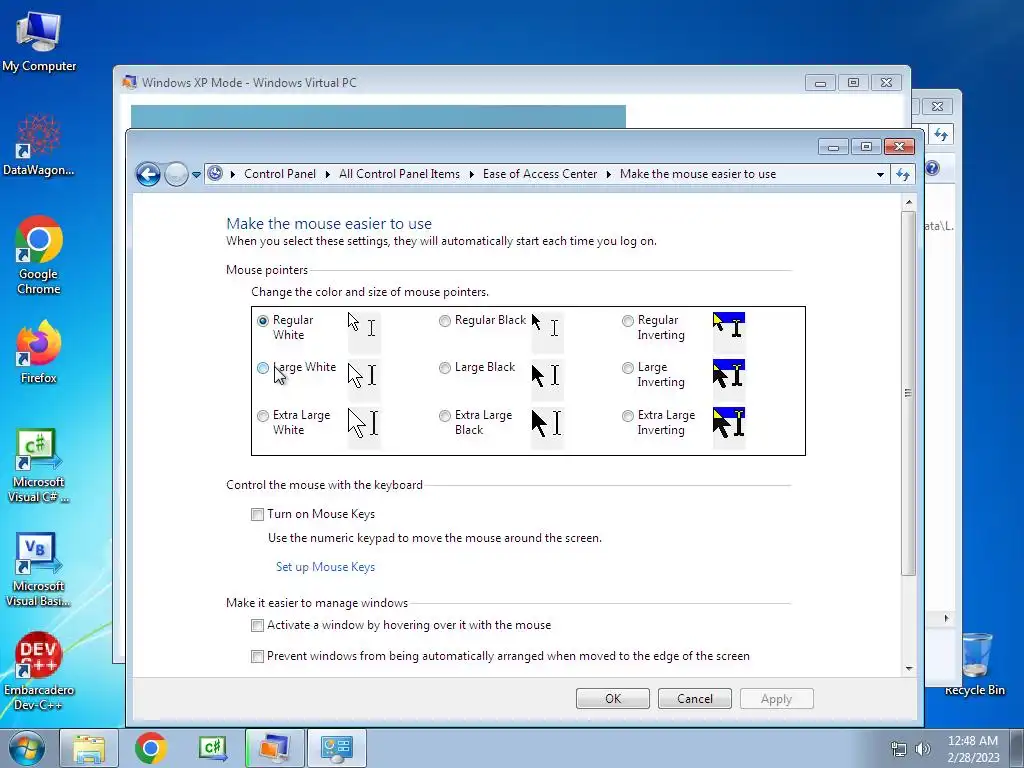
Task: Open Microsoft Visual Basic desktop shortcut
Action: click(x=39, y=569)
